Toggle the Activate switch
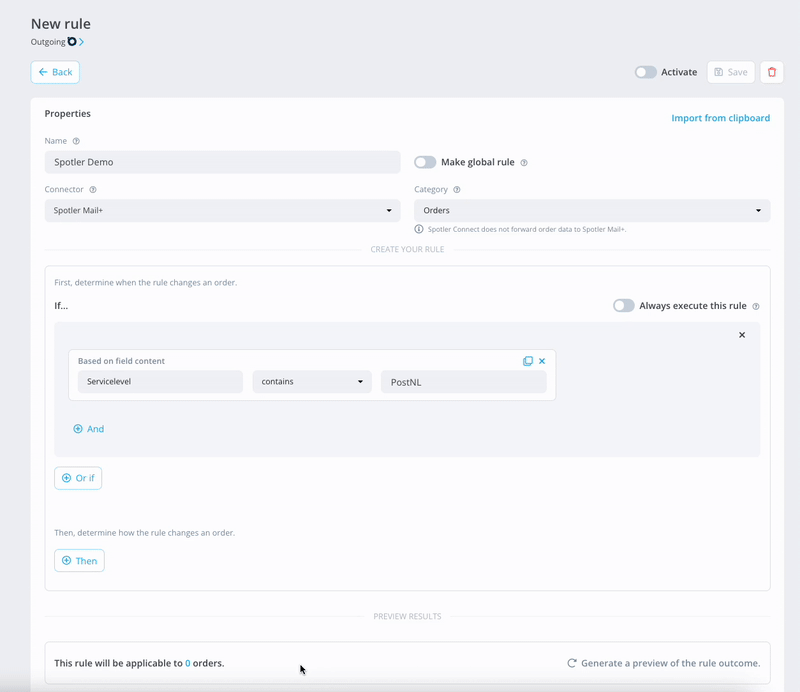The image size is (800, 692). click(x=645, y=72)
